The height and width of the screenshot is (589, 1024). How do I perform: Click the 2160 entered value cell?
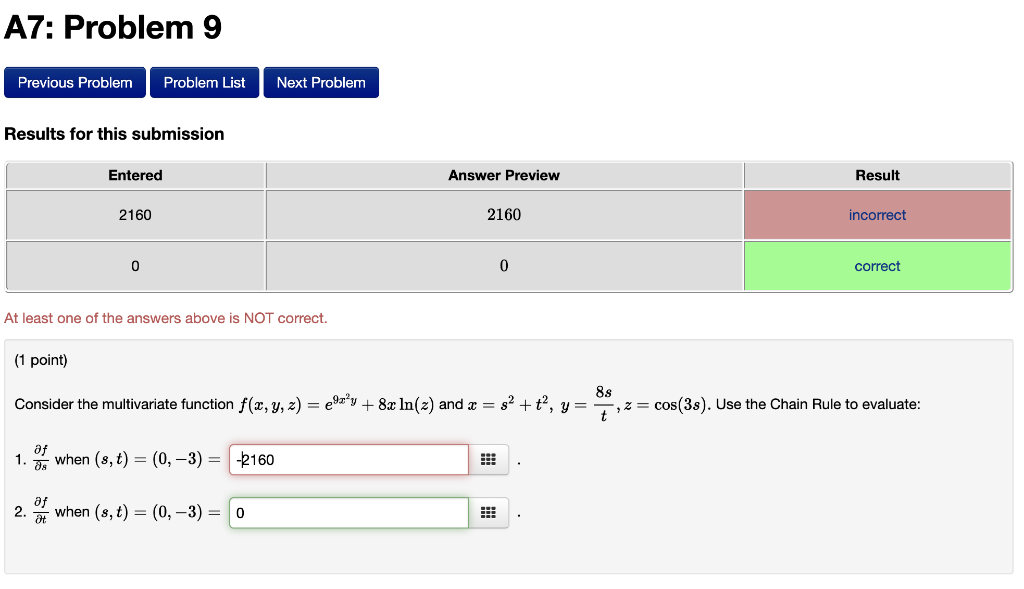135,214
